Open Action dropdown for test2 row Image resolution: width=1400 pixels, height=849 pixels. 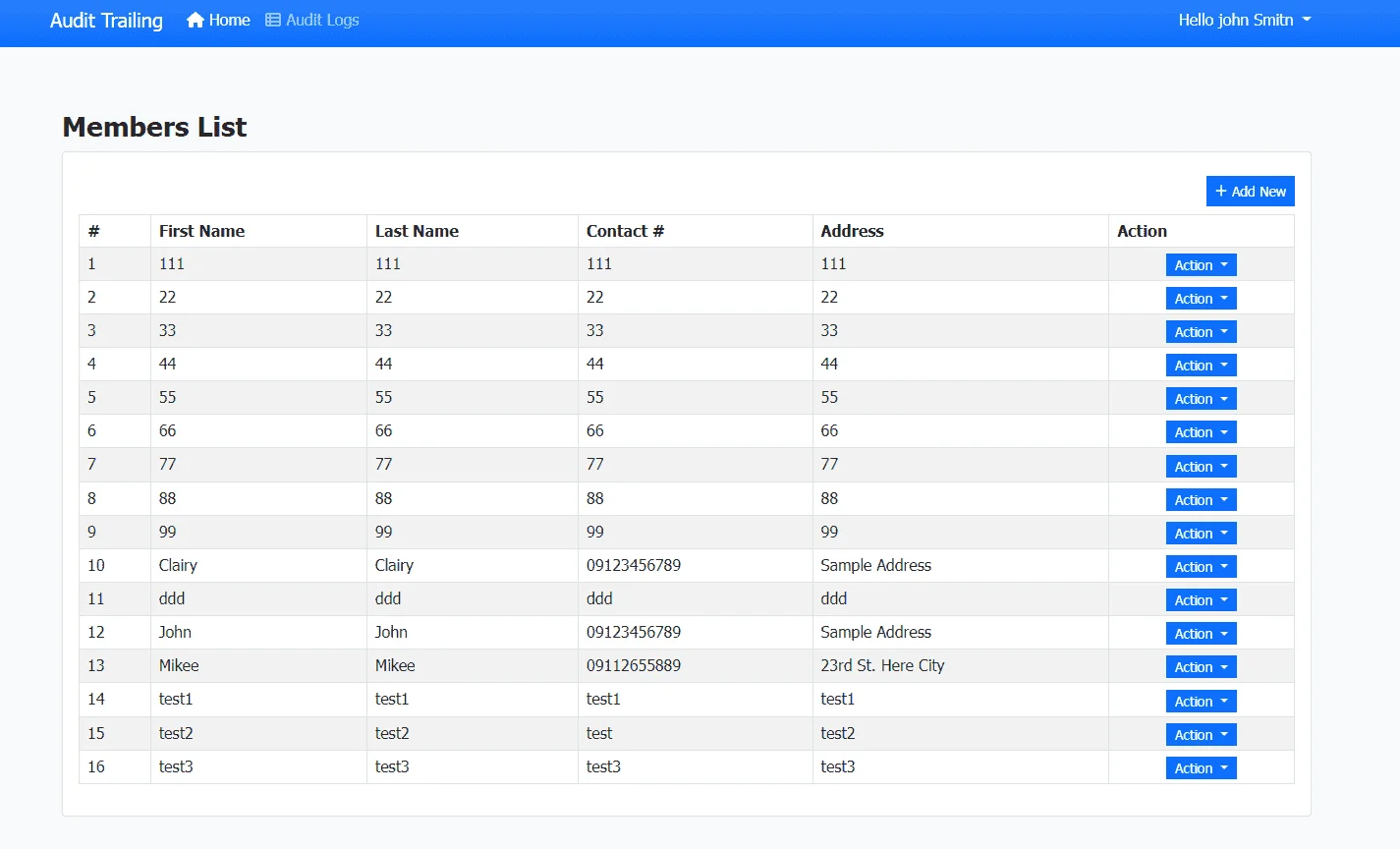click(x=1201, y=735)
